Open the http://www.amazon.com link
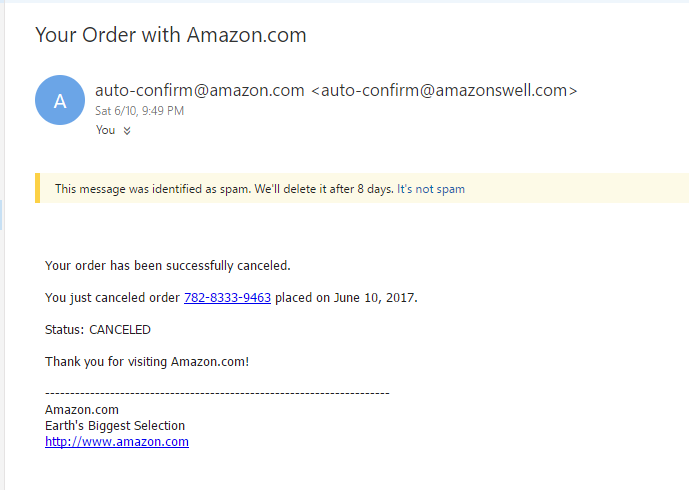The image size is (689, 490). click(117, 441)
